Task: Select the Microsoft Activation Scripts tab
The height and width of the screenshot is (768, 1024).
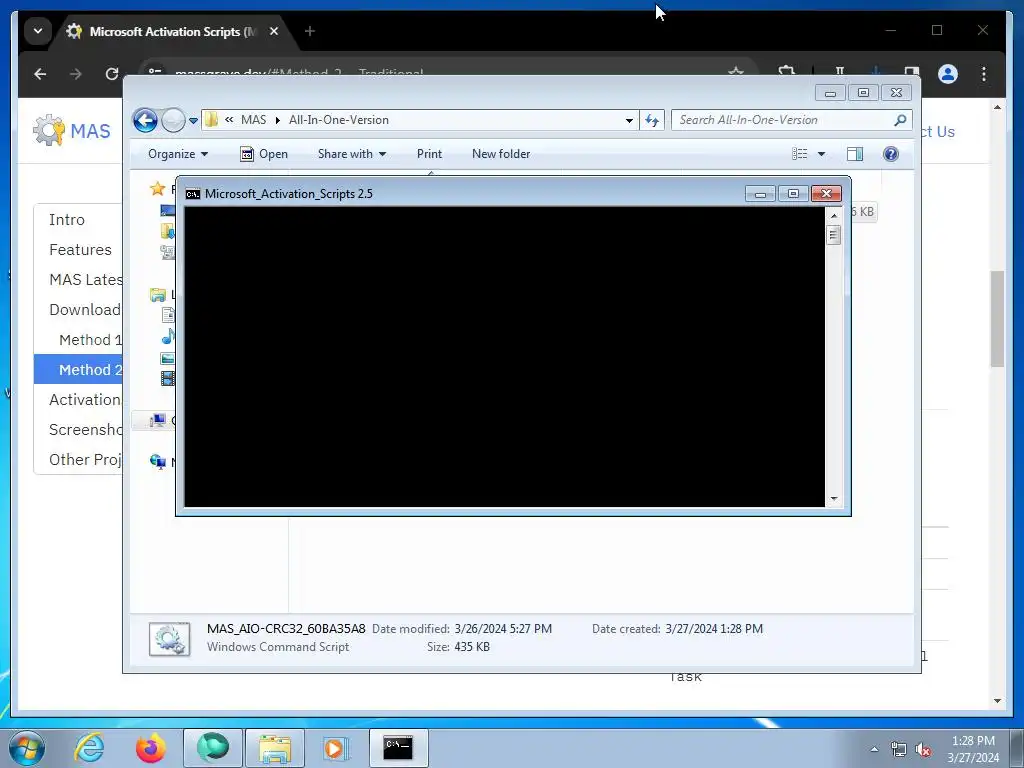Action: (174, 31)
